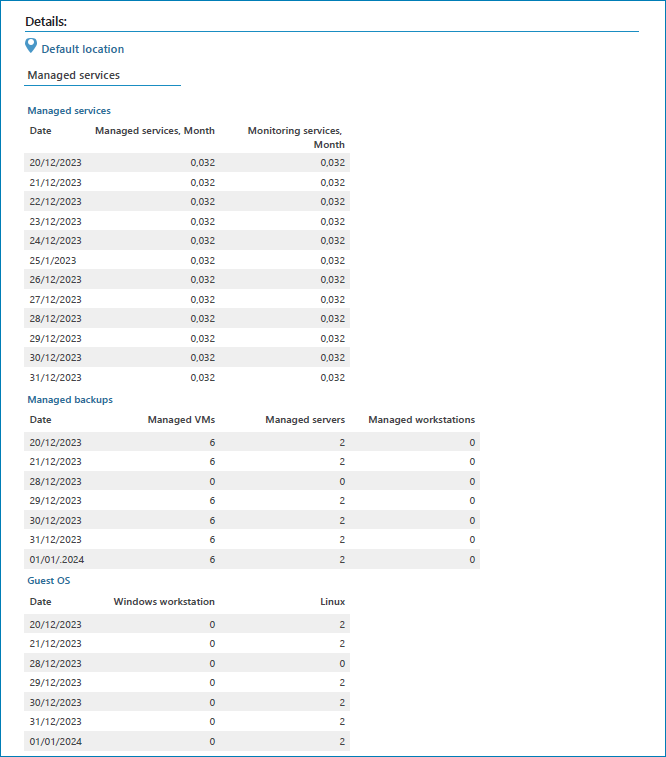
Task: Click Managed VMs value 0 for 28/12/2023
Action: 212,482
